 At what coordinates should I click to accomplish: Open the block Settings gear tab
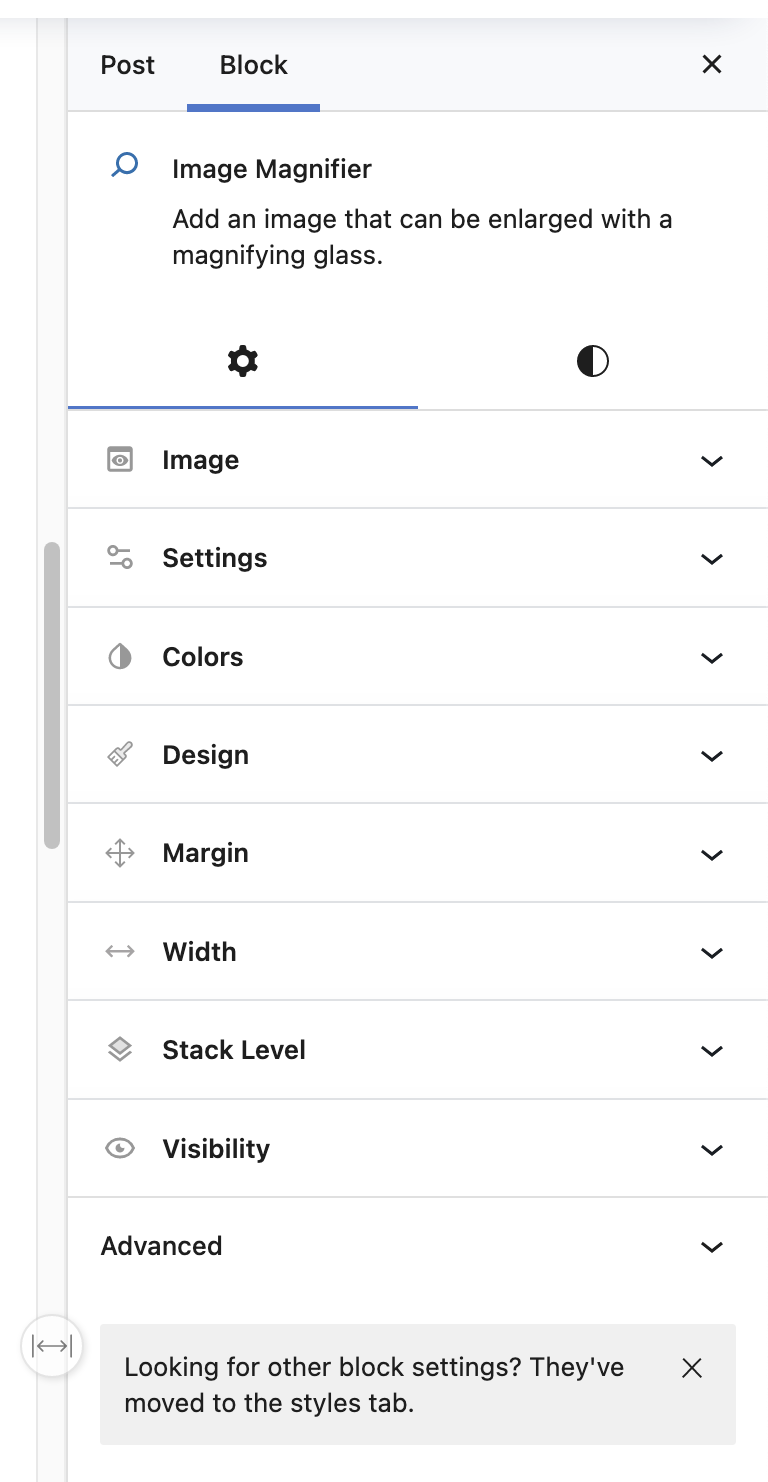242,362
